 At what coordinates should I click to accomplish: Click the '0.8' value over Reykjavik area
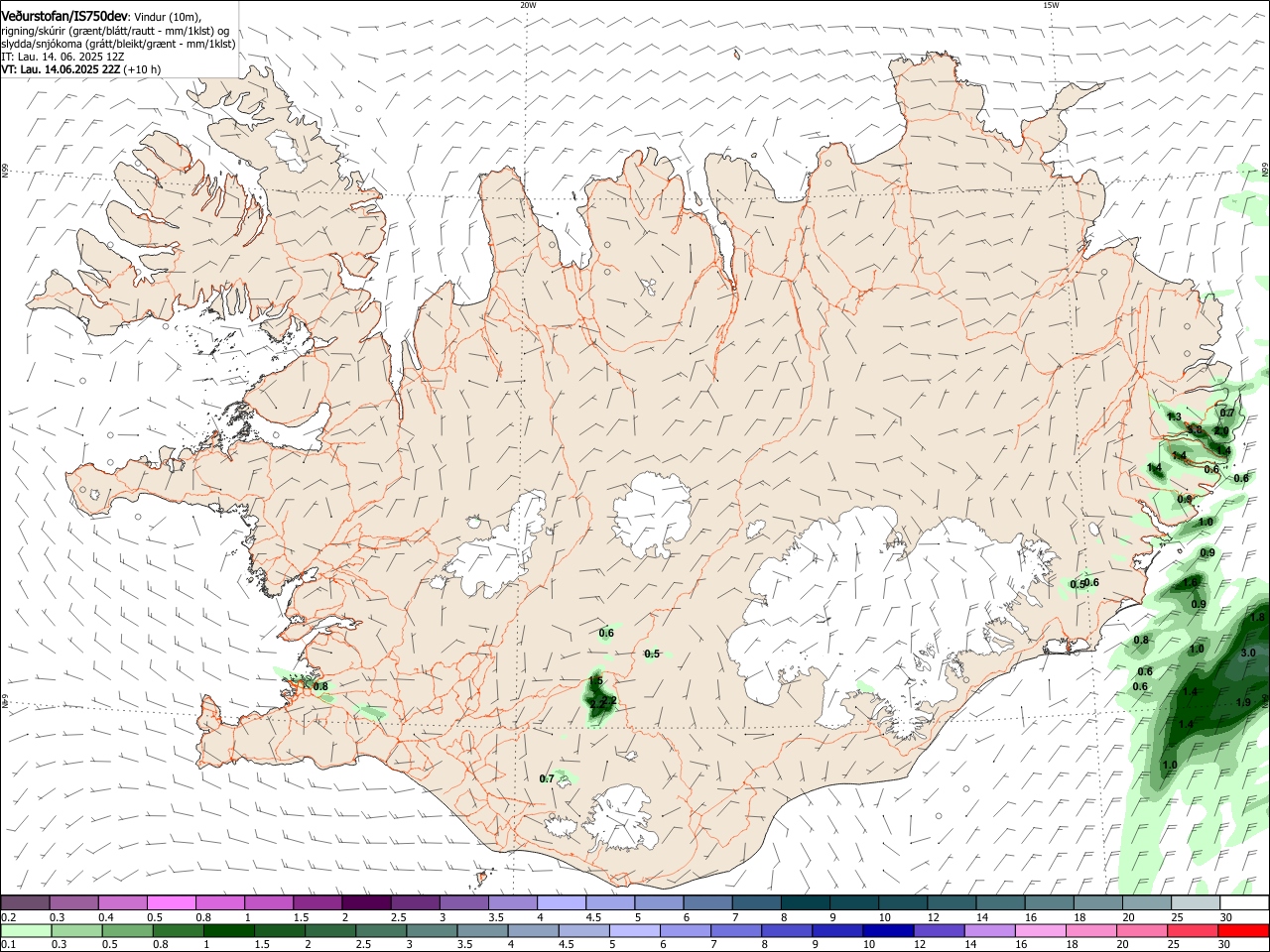(320, 686)
